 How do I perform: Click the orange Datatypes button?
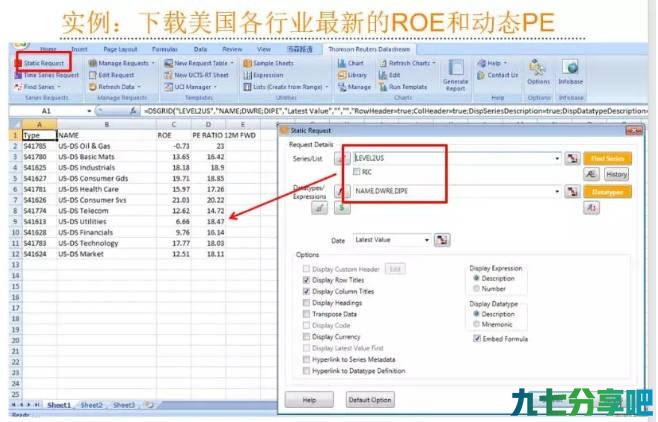[607, 192]
